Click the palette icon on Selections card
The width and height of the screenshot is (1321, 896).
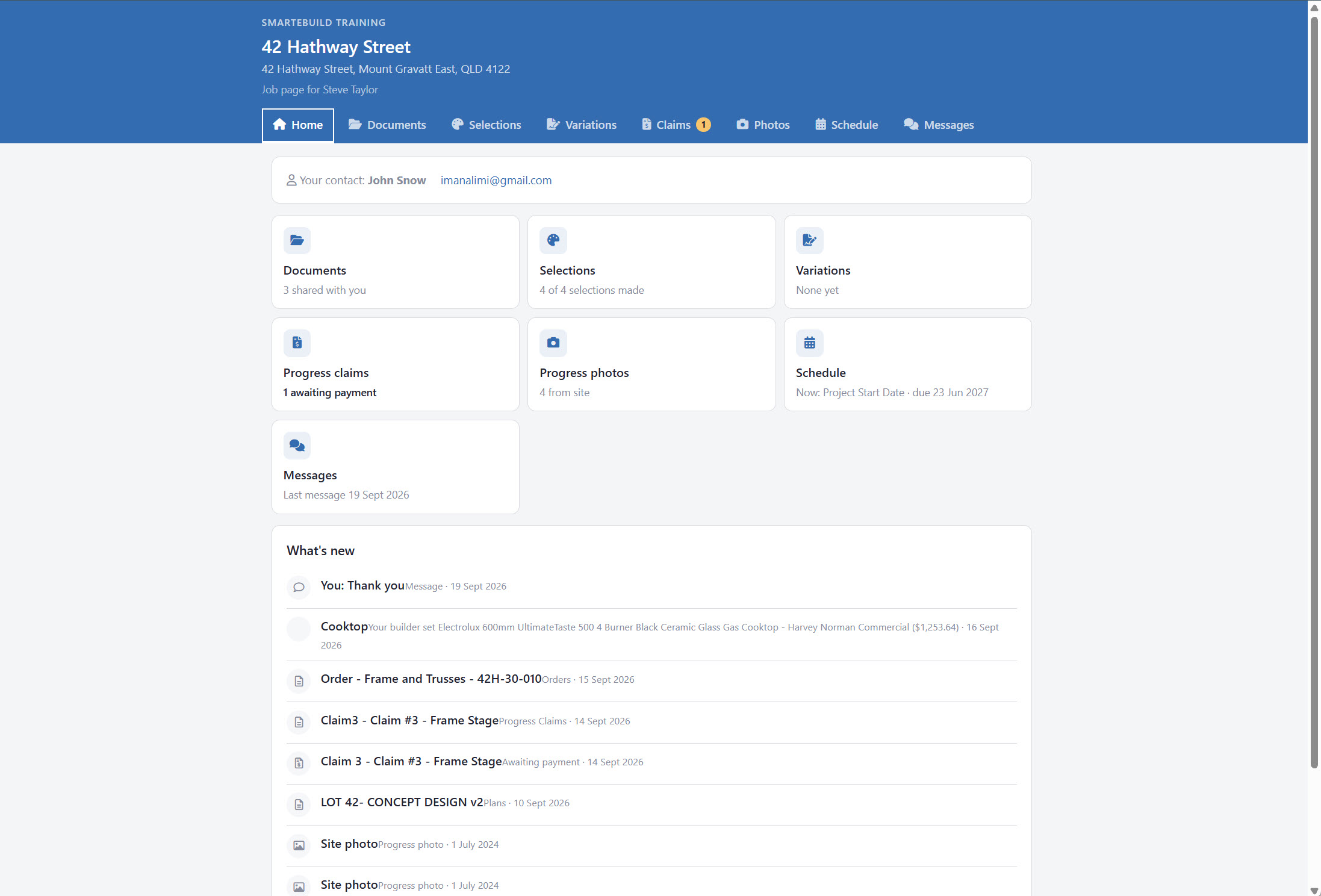[553, 241]
